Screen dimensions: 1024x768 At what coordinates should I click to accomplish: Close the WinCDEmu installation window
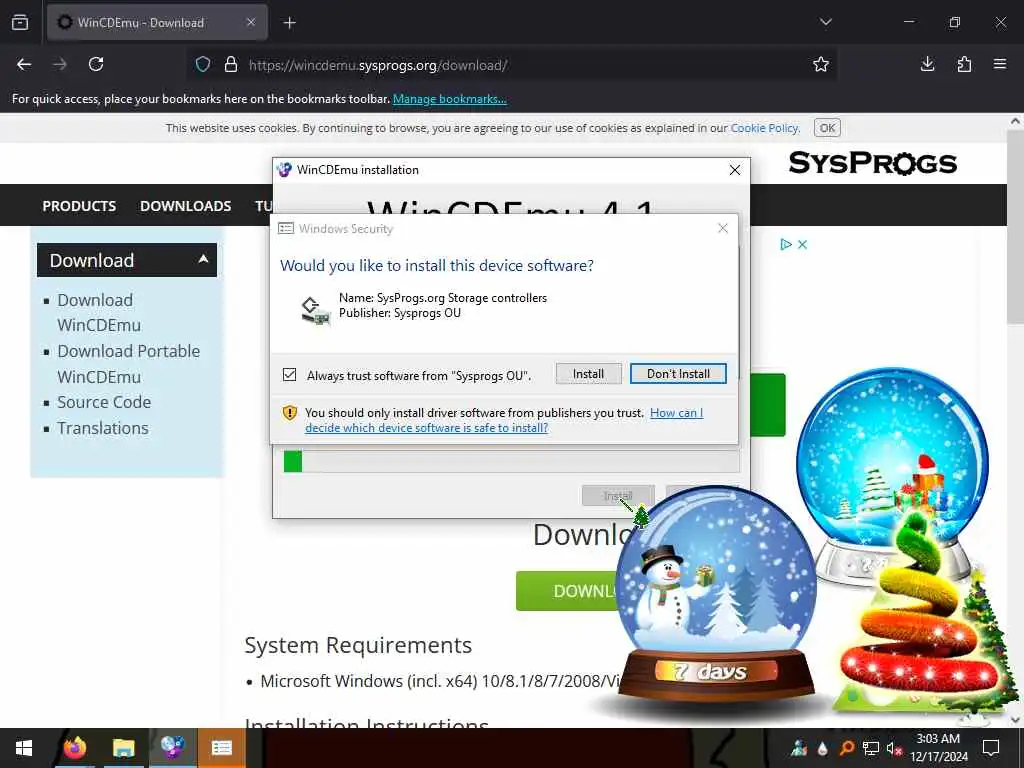[x=735, y=170]
